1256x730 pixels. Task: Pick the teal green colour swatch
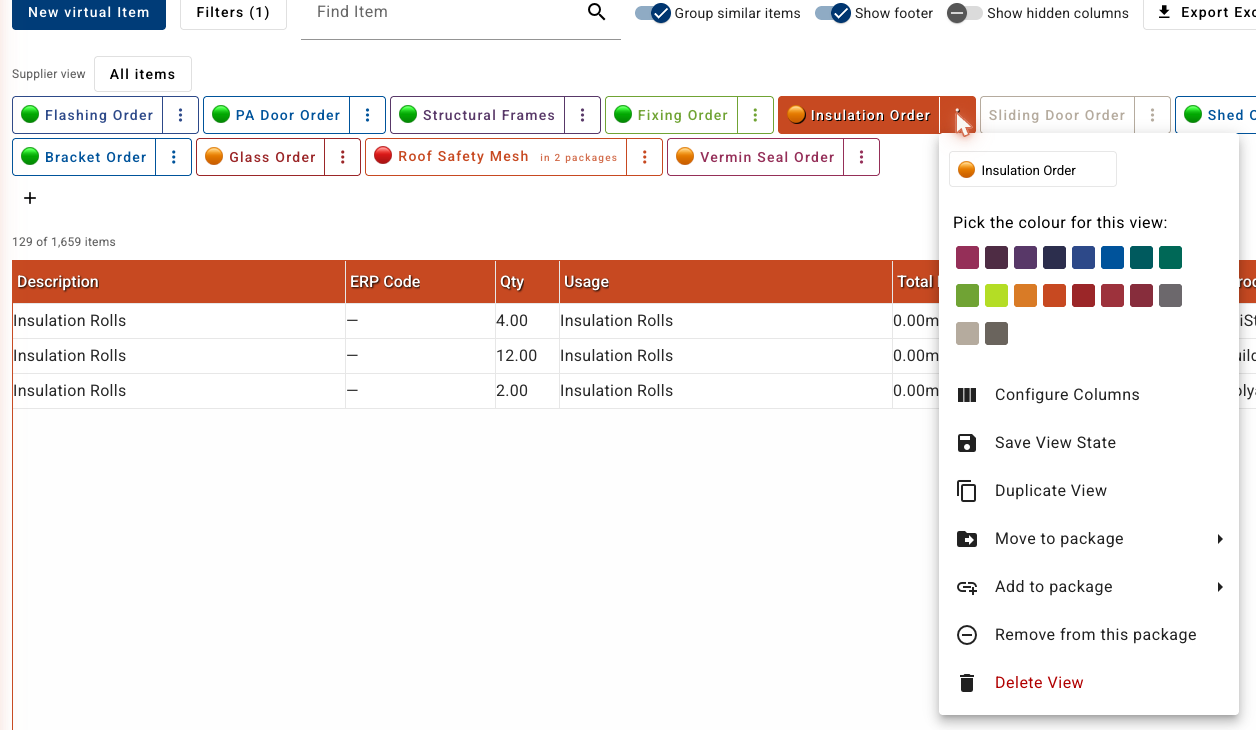(x=1170, y=258)
